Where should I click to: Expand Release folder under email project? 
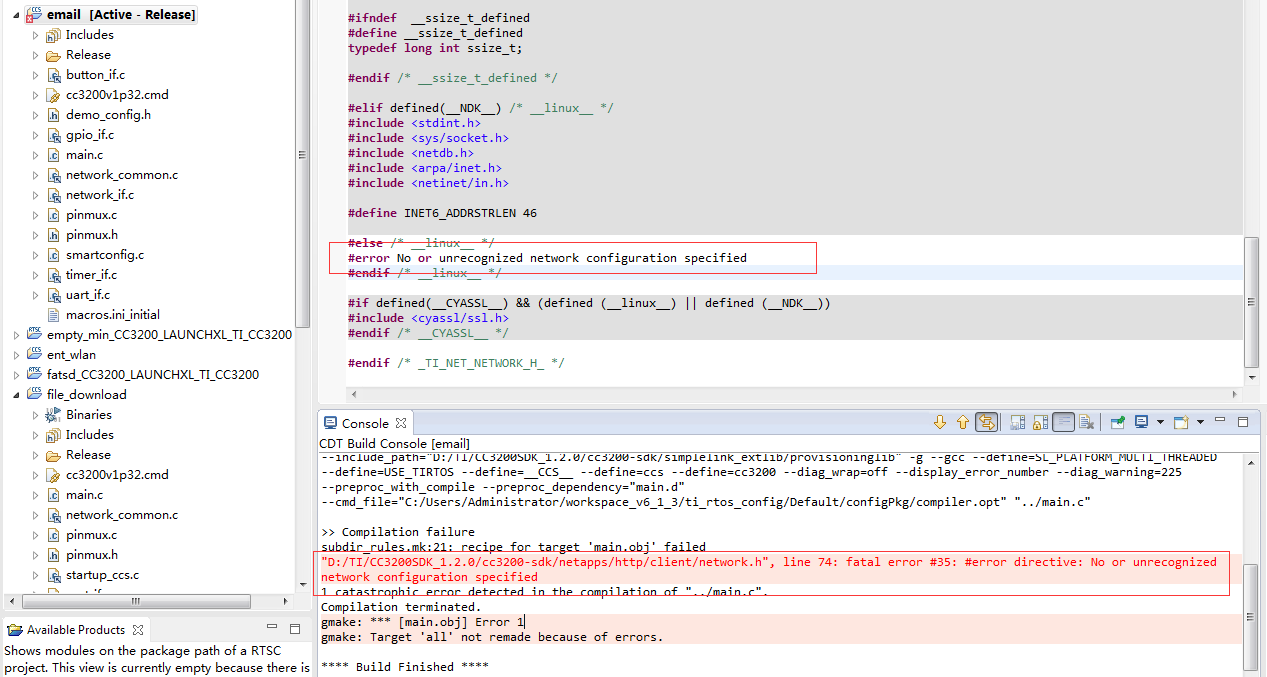[x=35, y=55]
